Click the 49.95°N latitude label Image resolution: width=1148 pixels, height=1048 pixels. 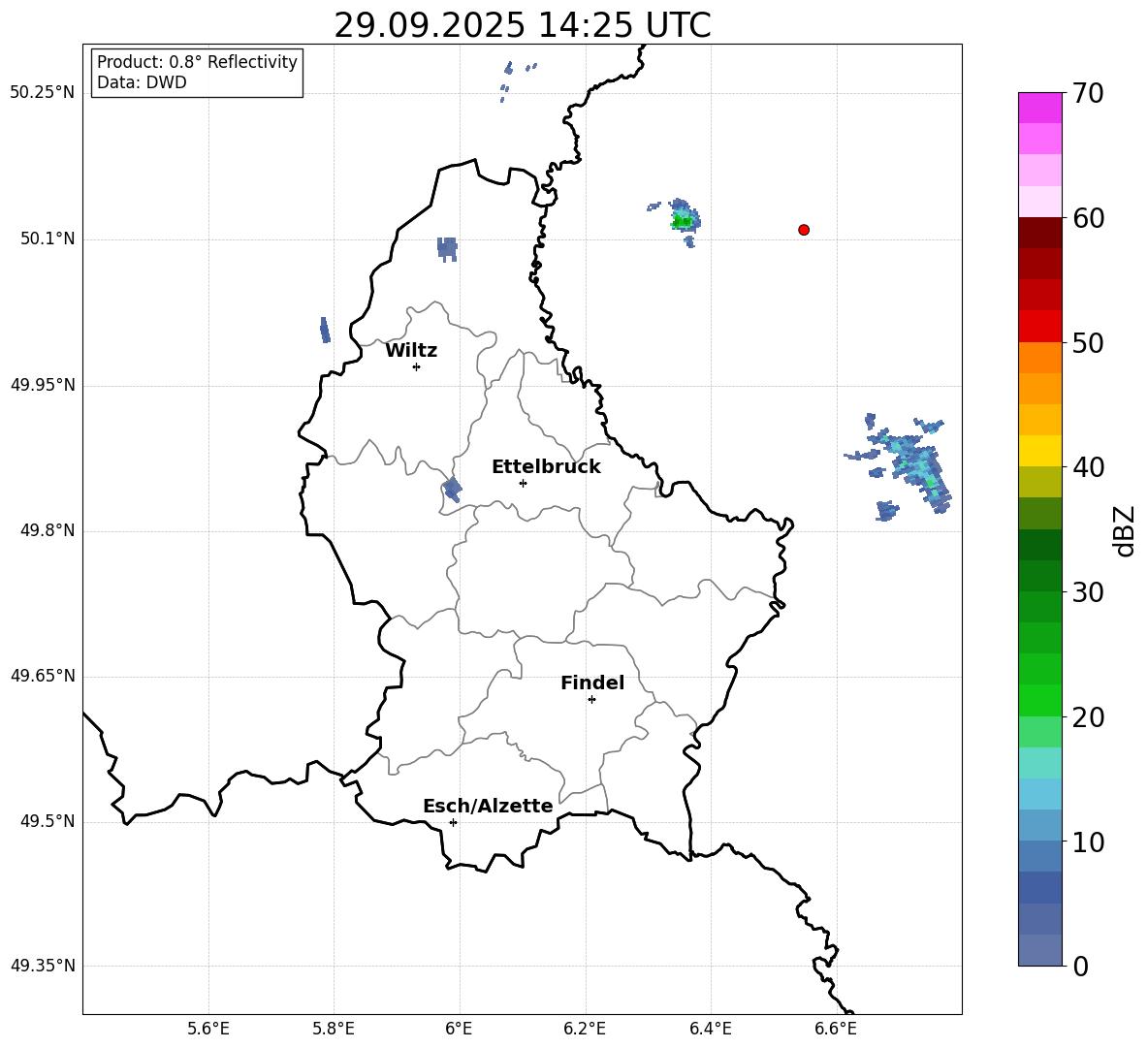coord(43,385)
